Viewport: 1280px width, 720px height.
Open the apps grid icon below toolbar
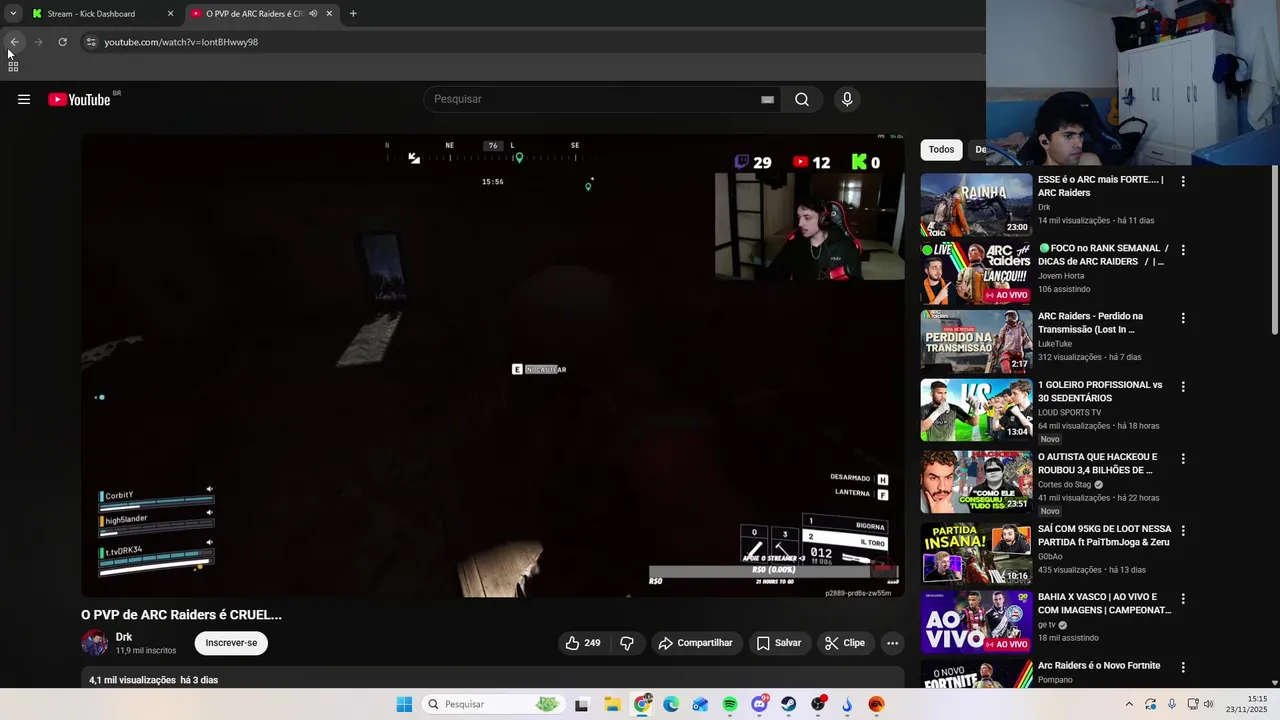13,66
